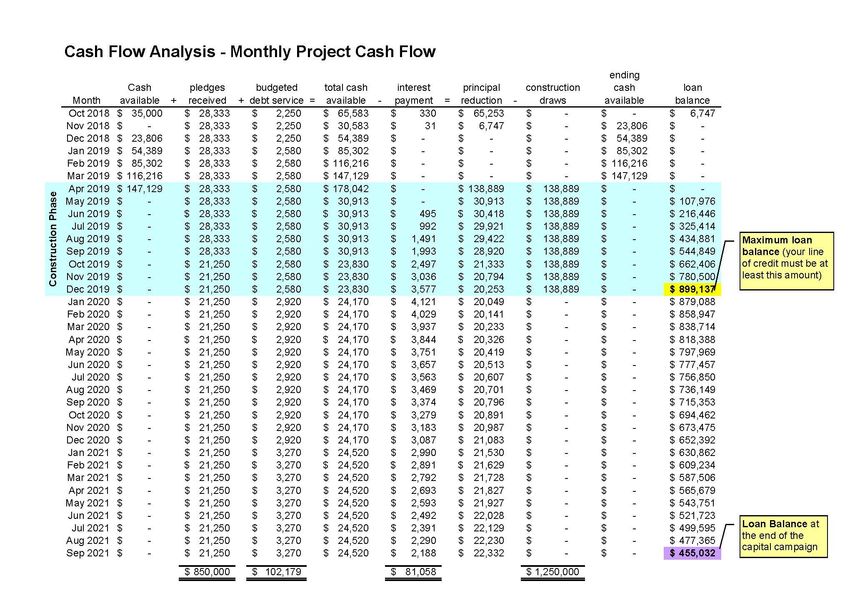
Task: Click the May 2020 principal reduction 20,419
Action: click(488, 352)
